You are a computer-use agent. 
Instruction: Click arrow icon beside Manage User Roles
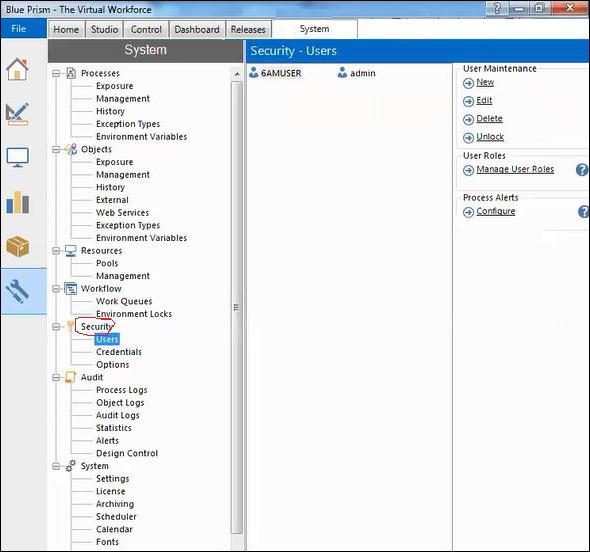point(468,170)
